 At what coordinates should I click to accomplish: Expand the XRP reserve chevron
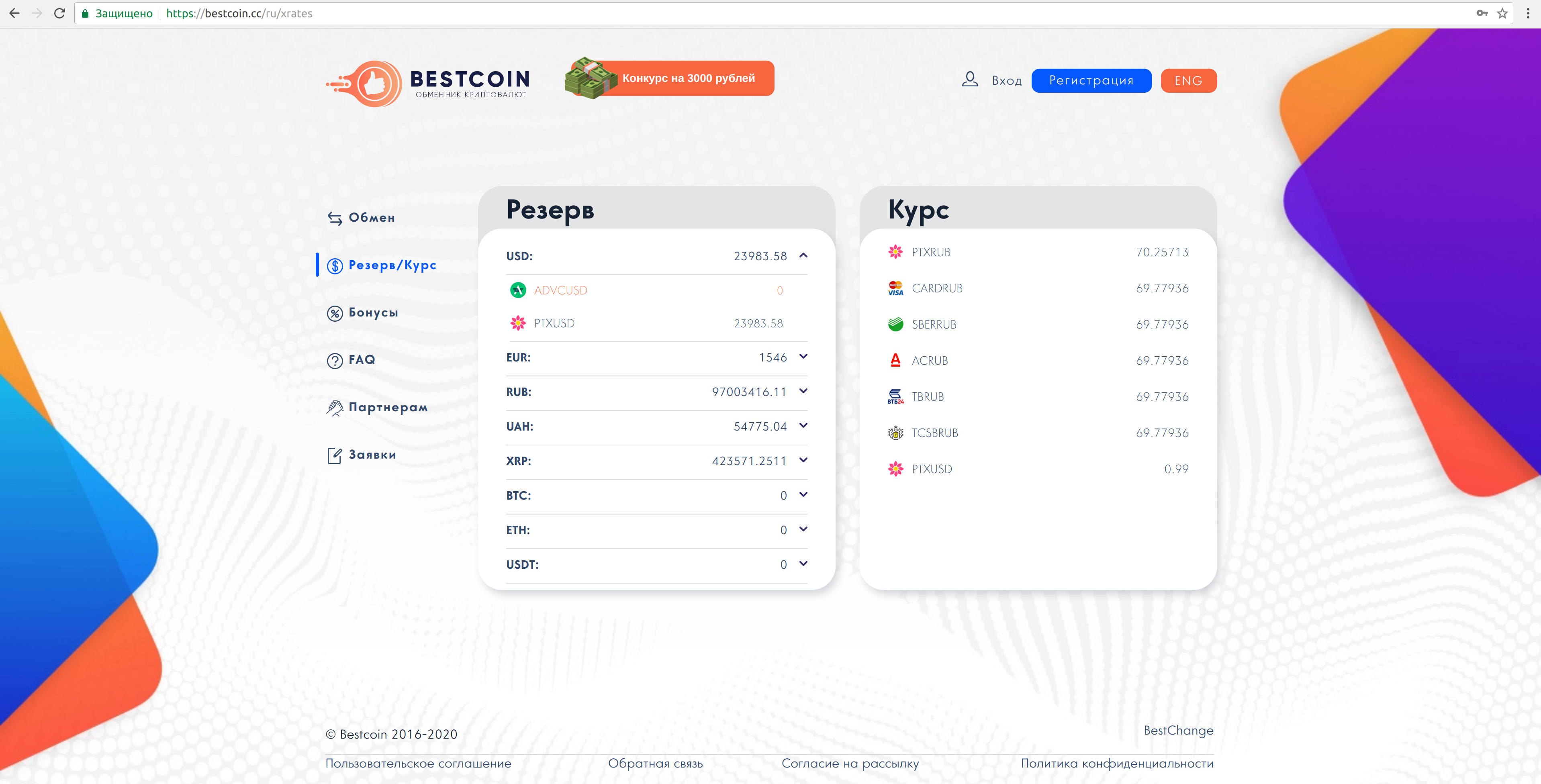coord(803,460)
